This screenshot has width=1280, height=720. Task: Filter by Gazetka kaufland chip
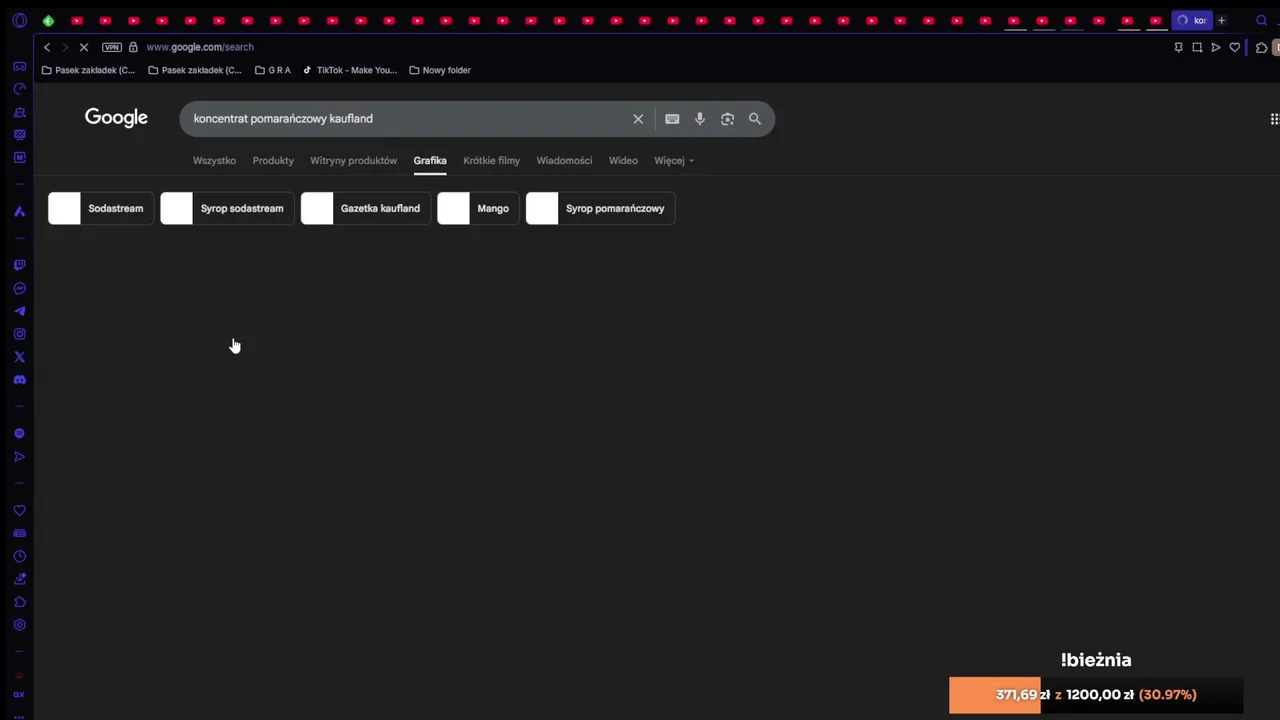tap(366, 208)
